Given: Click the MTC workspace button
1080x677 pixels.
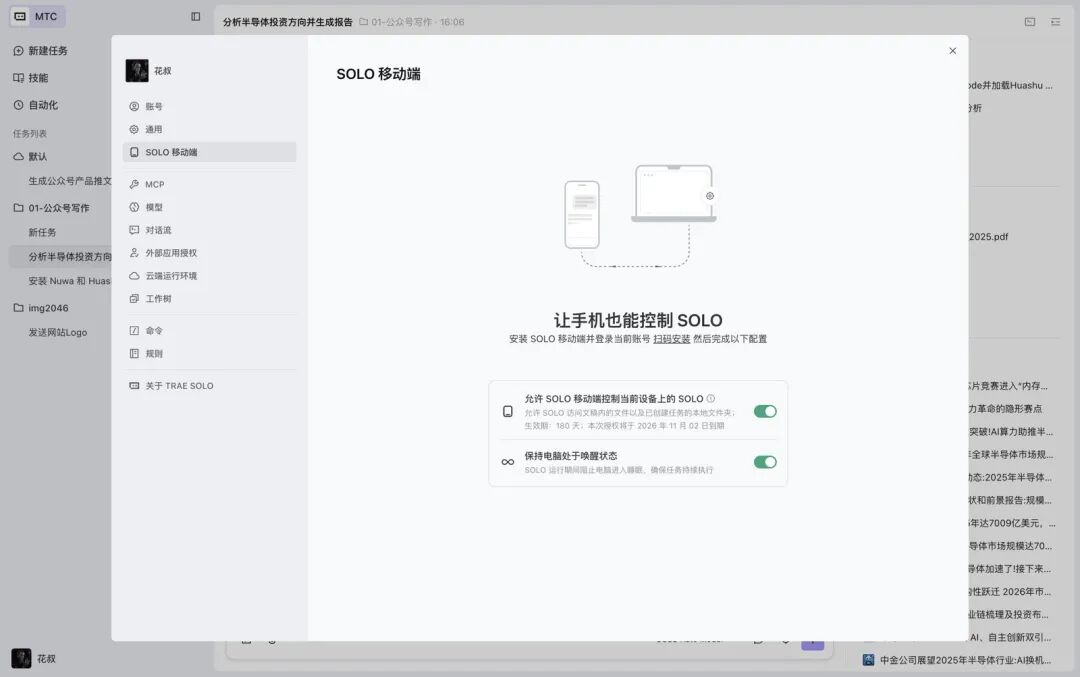Looking at the screenshot, I should point(37,16).
